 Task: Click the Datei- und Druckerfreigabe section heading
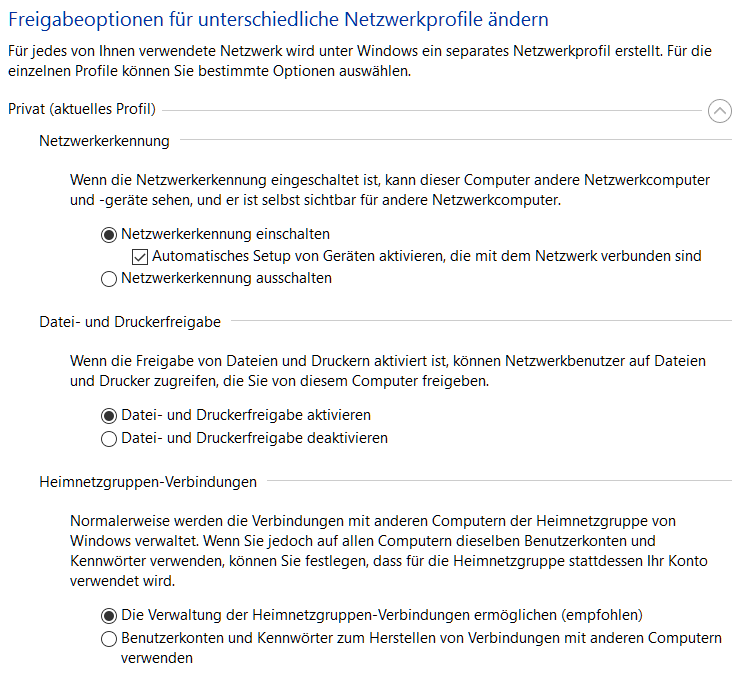tap(130, 322)
